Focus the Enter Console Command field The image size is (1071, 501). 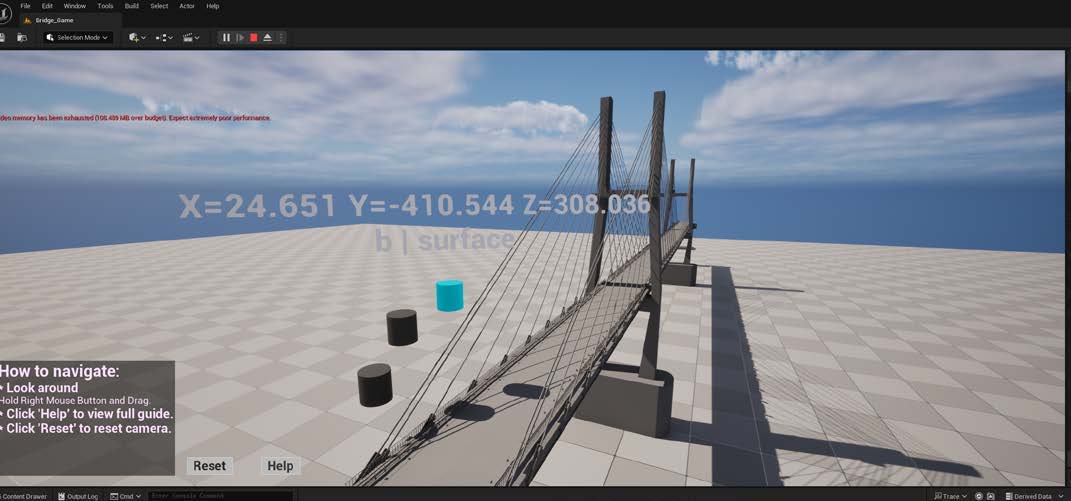point(220,496)
